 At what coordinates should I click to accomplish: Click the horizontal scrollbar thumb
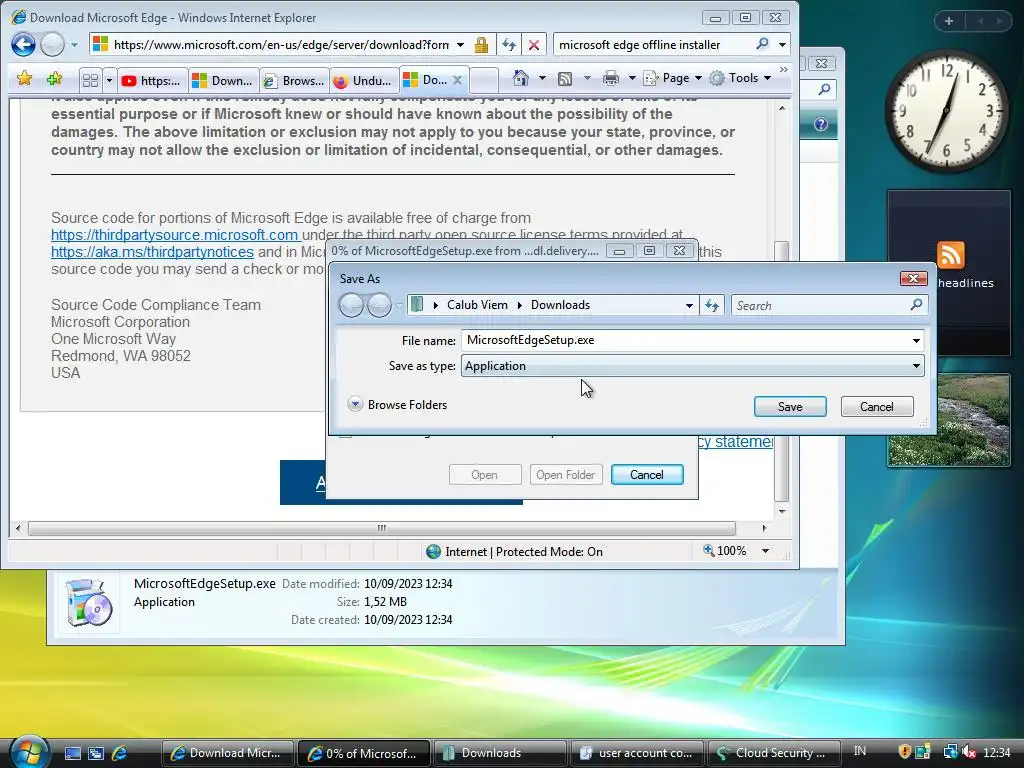pyautogui.click(x=381, y=528)
